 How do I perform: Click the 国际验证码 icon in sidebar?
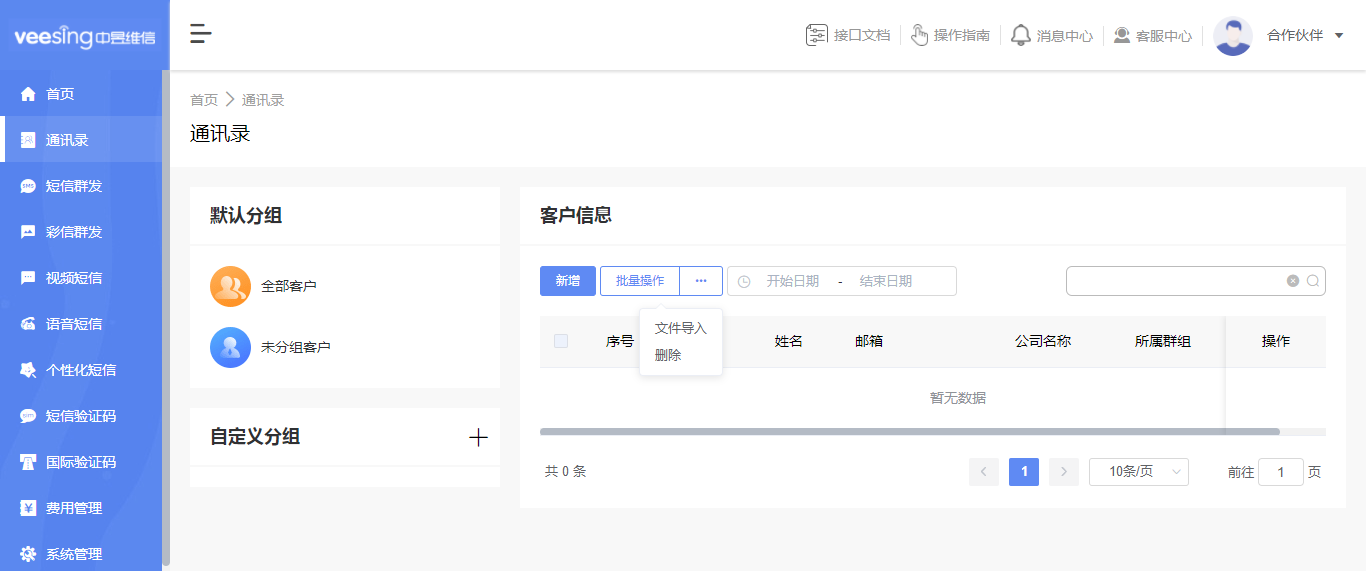pyautogui.click(x=28, y=462)
